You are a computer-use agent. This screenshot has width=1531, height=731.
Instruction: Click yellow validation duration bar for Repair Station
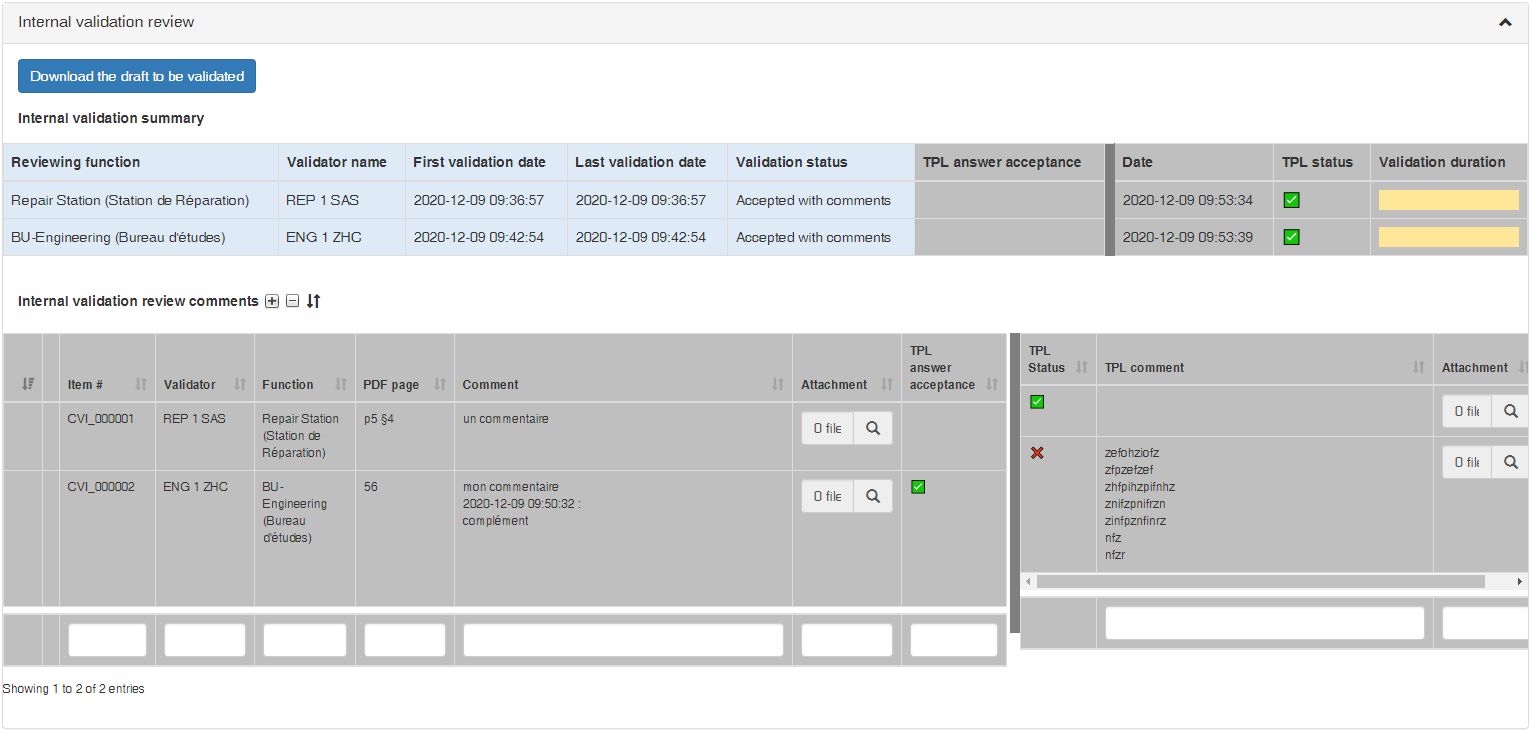1448,200
